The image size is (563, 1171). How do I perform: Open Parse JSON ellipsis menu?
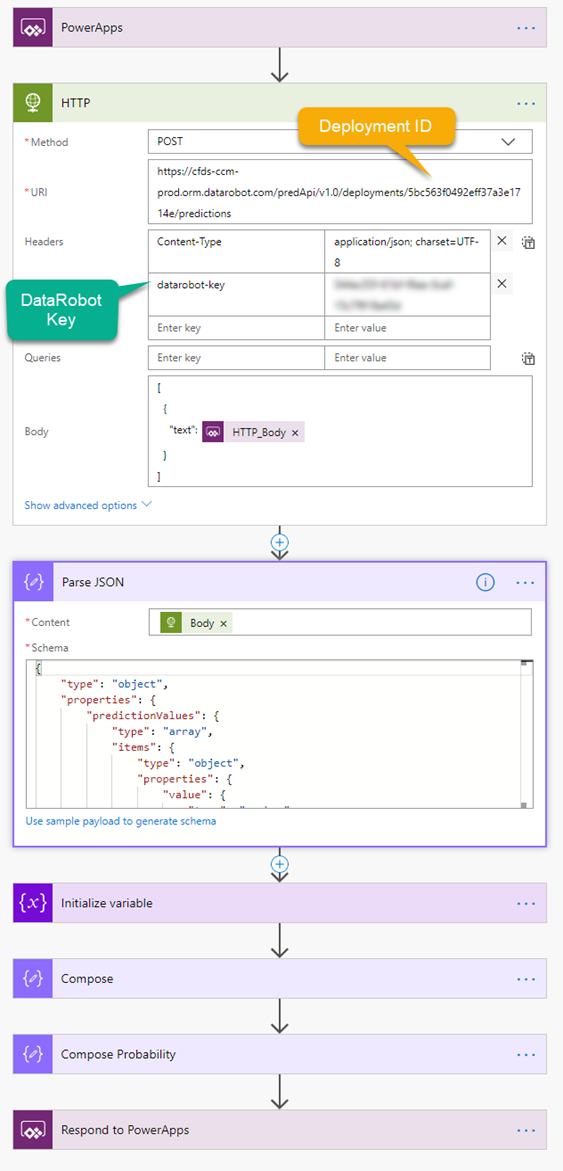pos(526,583)
